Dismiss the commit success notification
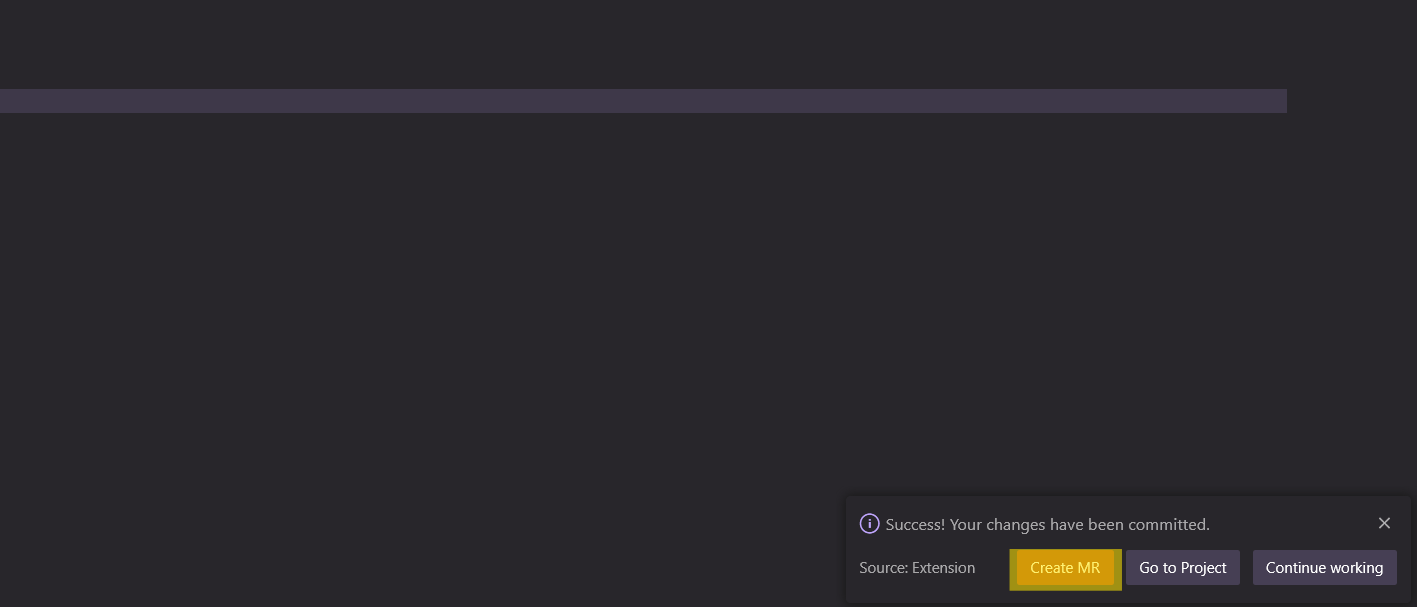The height and width of the screenshot is (607, 1417). pyautogui.click(x=1384, y=523)
